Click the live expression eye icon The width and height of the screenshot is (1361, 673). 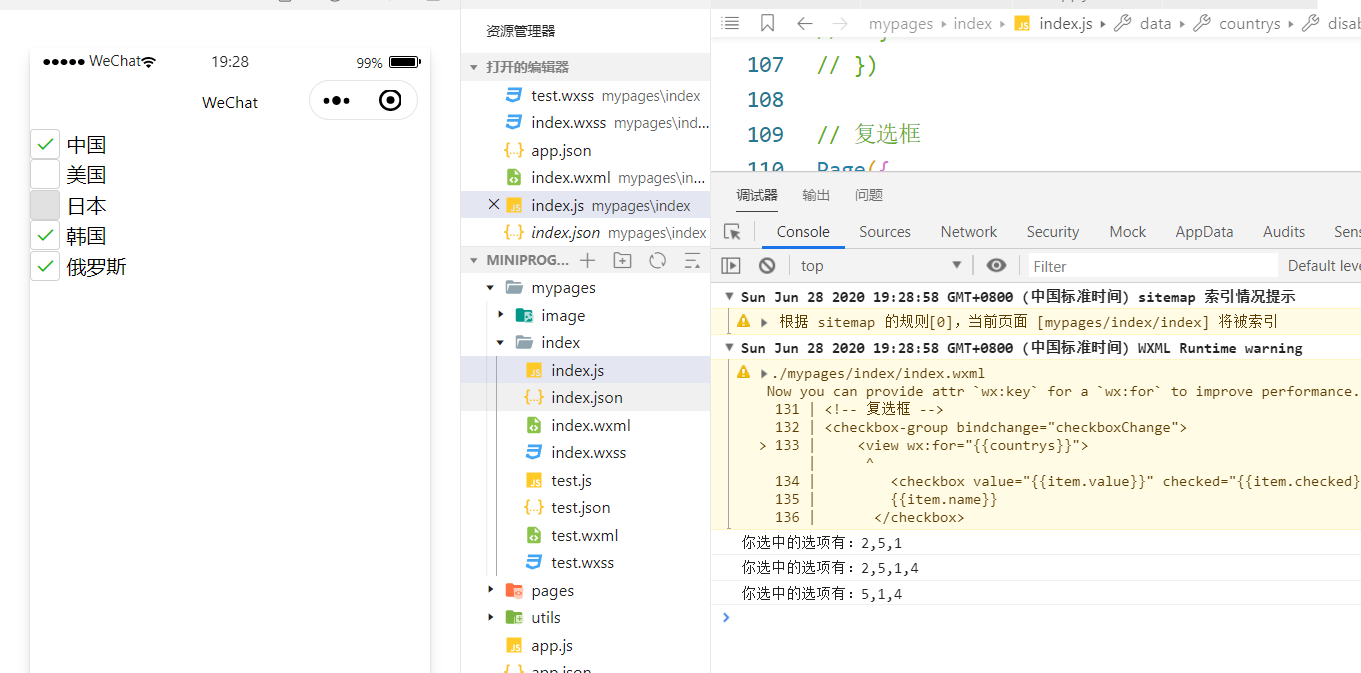(x=996, y=265)
